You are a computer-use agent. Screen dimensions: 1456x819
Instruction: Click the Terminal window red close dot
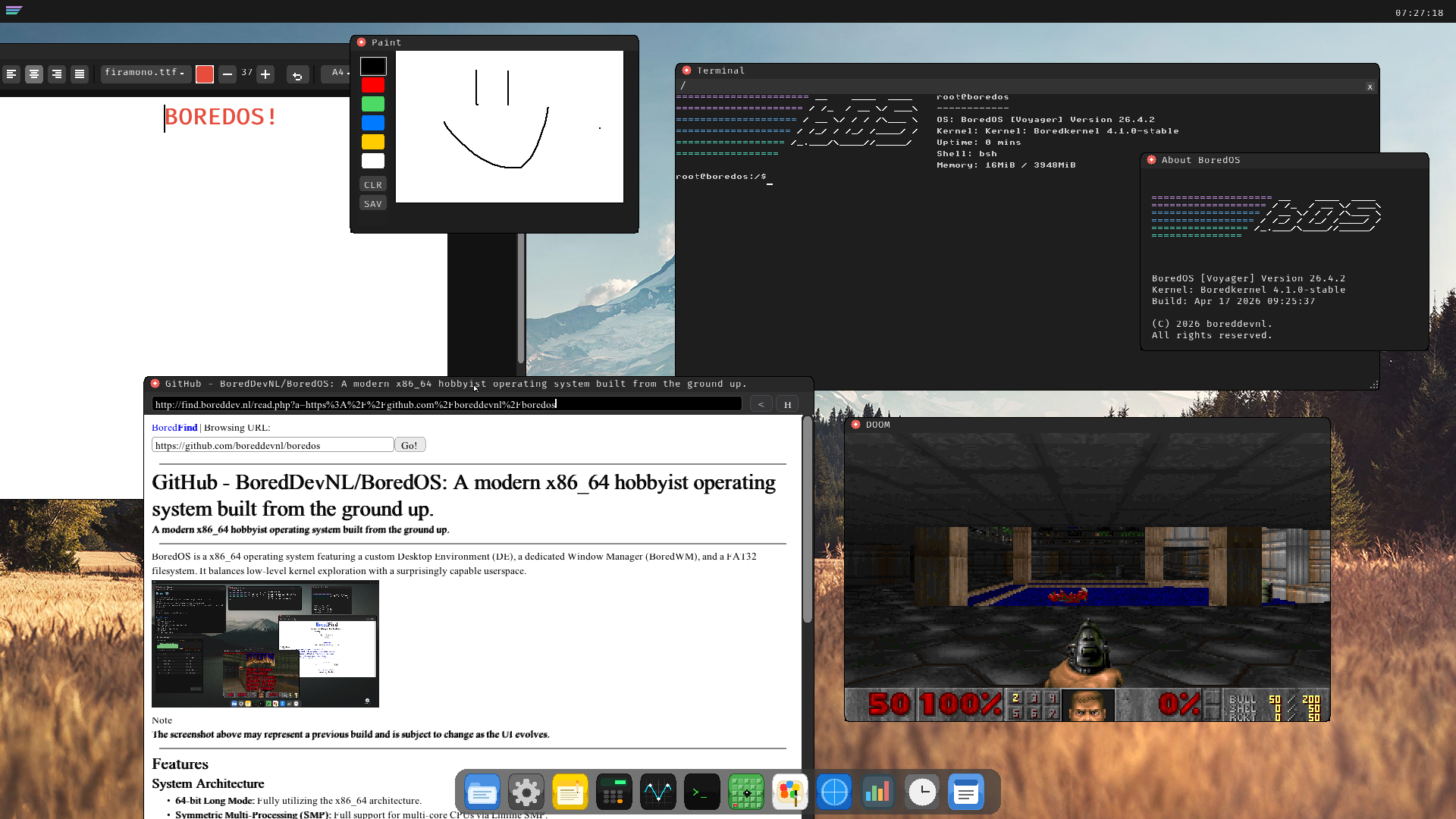(686, 71)
